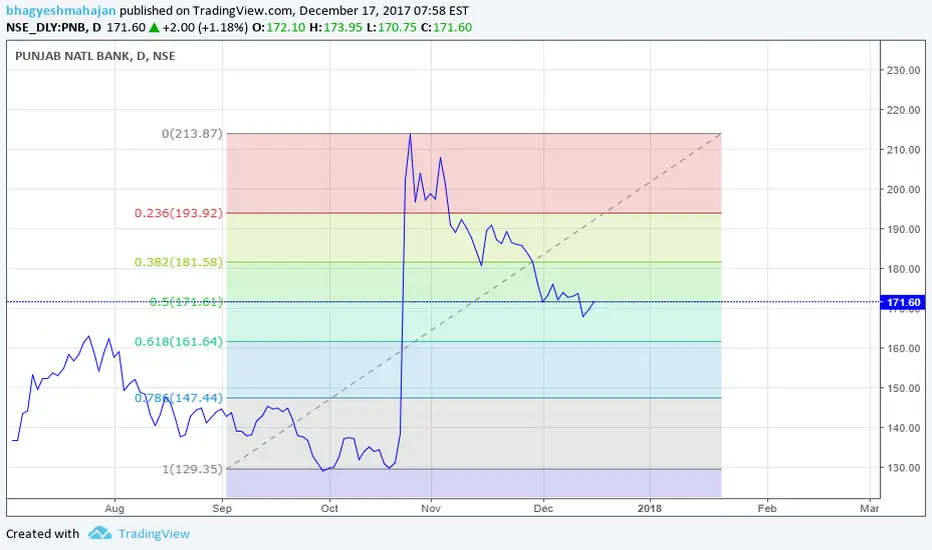Click the Mar label on time axis
The height and width of the screenshot is (550, 932).
[870, 508]
